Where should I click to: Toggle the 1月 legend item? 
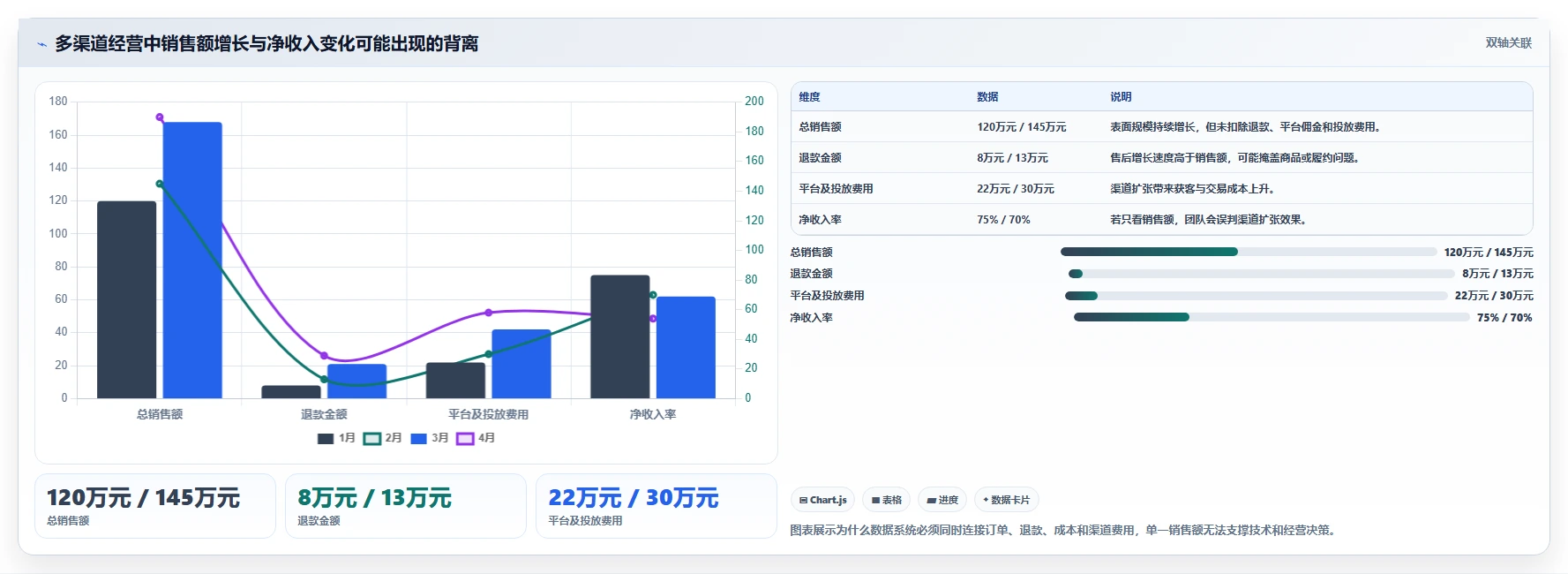(x=336, y=438)
